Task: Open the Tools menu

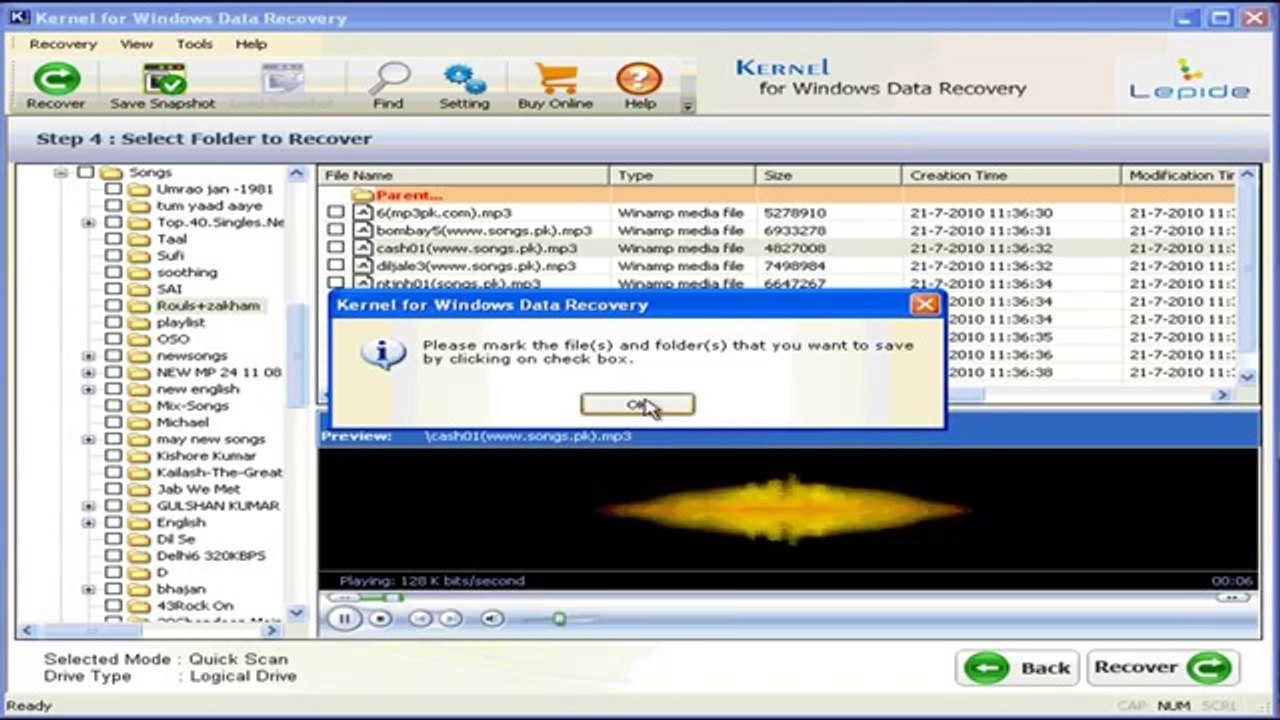Action: pos(194,44)
